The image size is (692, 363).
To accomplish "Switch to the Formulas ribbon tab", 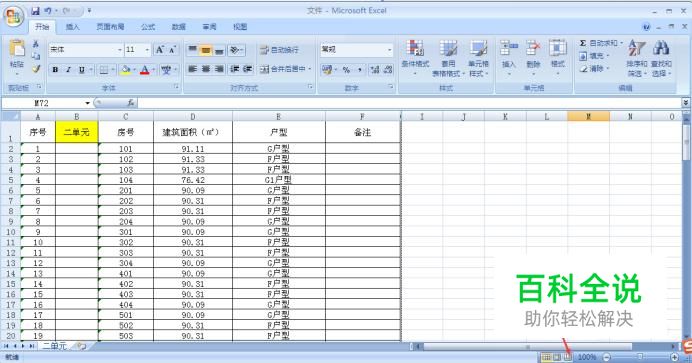I will (148, 27).
